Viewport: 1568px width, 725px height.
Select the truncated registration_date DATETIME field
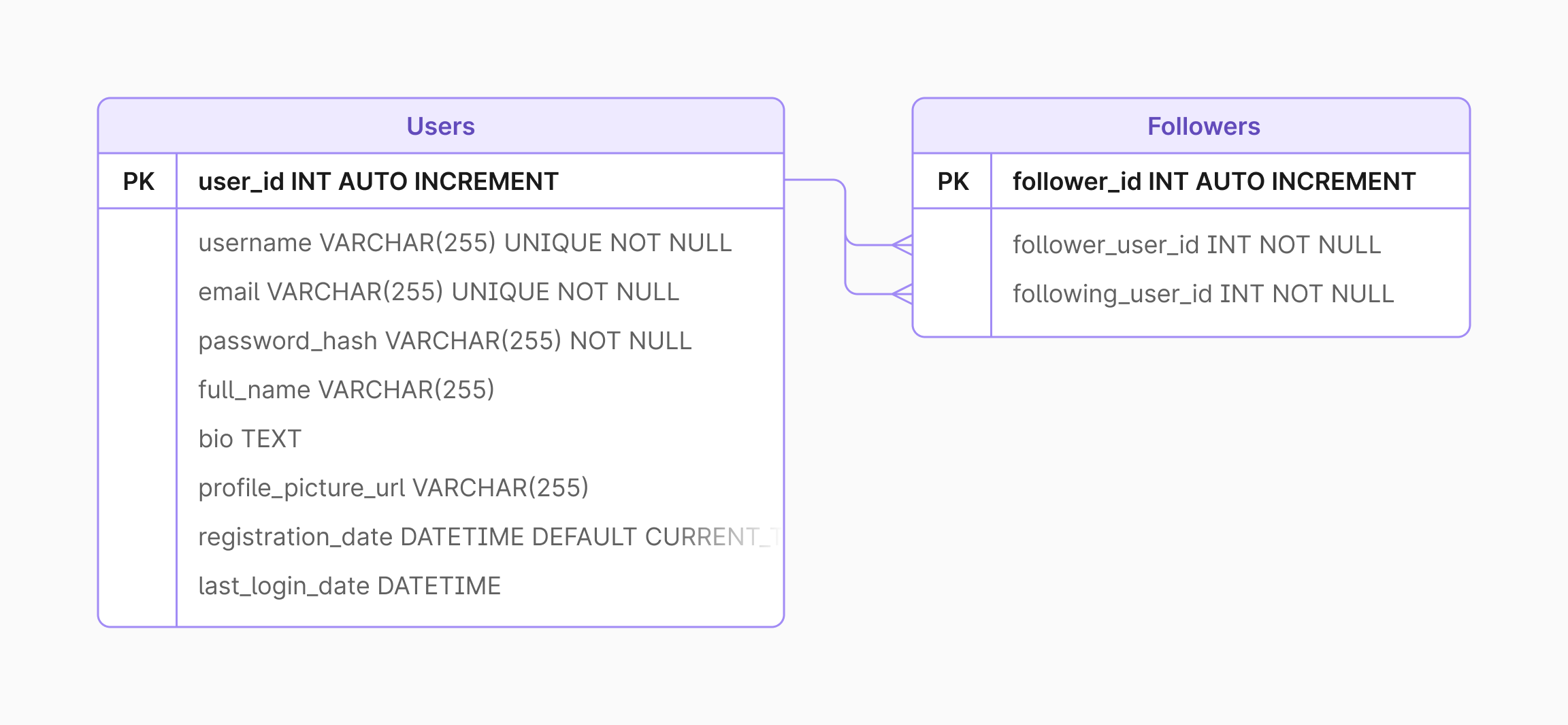click(487, 537)
